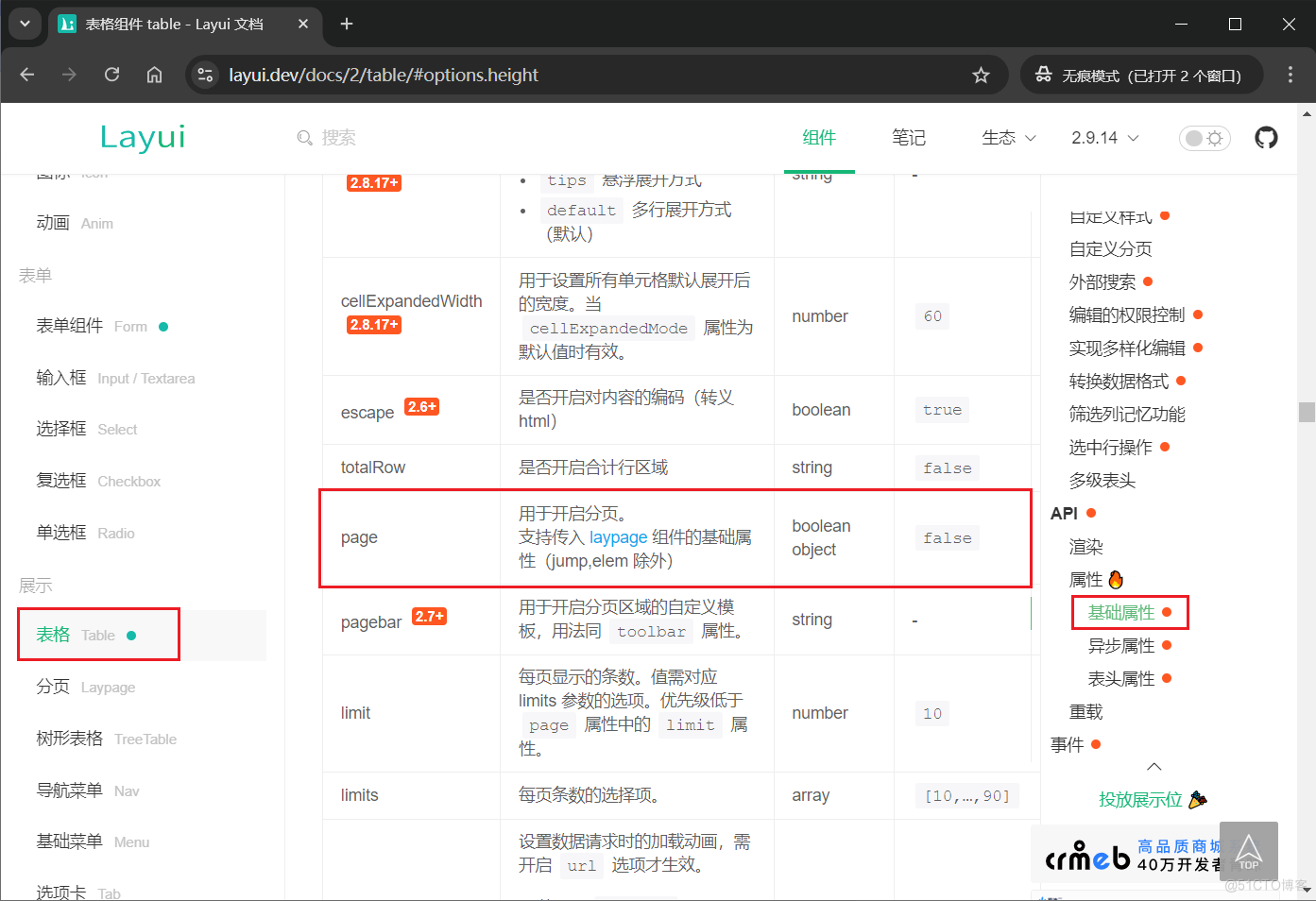Viewport: 1316px width, 901px height.
Task: Switch to the 笔记 tab
Action: point(909,138)
